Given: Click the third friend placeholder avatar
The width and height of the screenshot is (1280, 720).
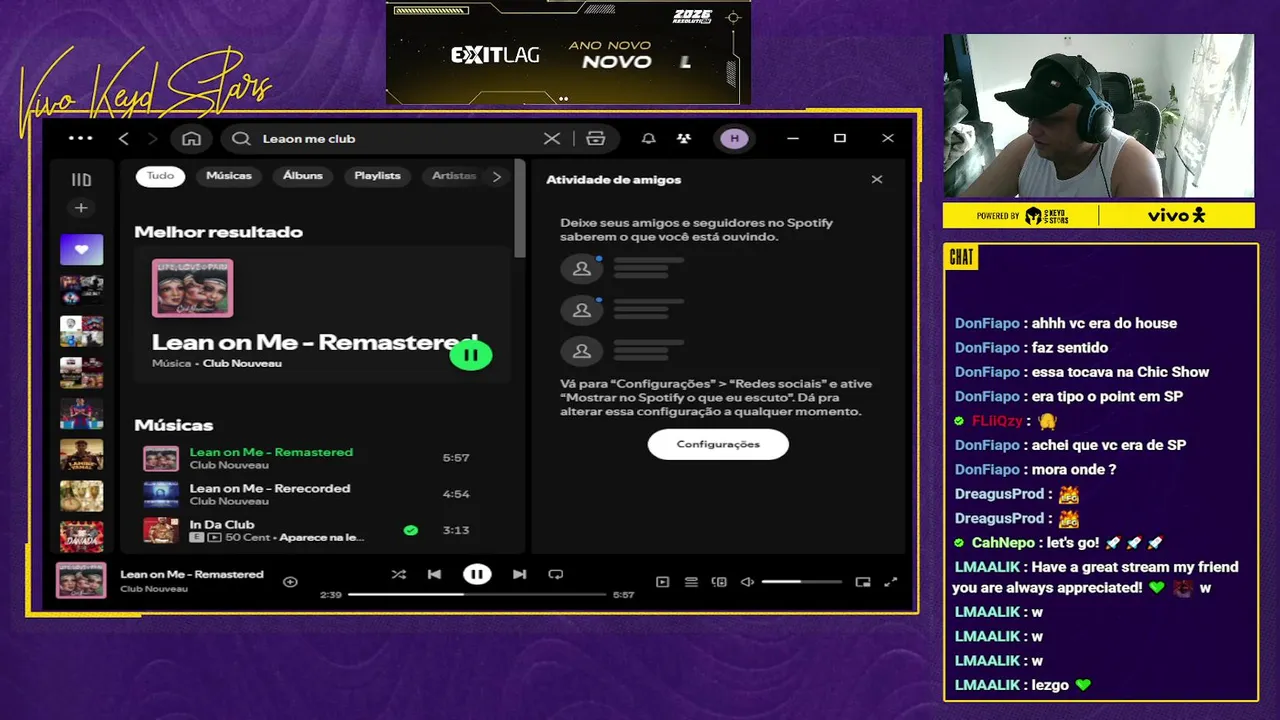Looking at the screenshot, I should 581,350.
